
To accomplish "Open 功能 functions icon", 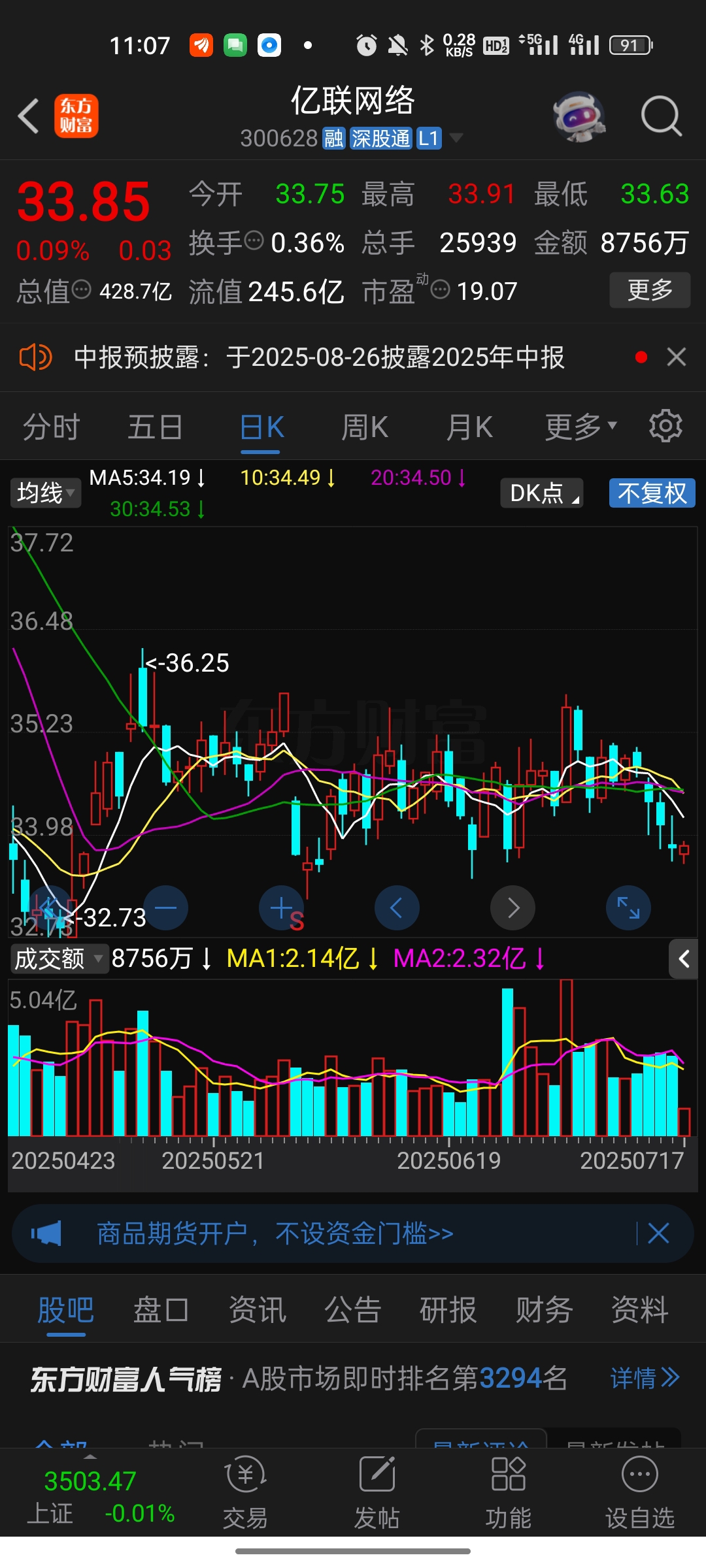I will coord(509,1493).
